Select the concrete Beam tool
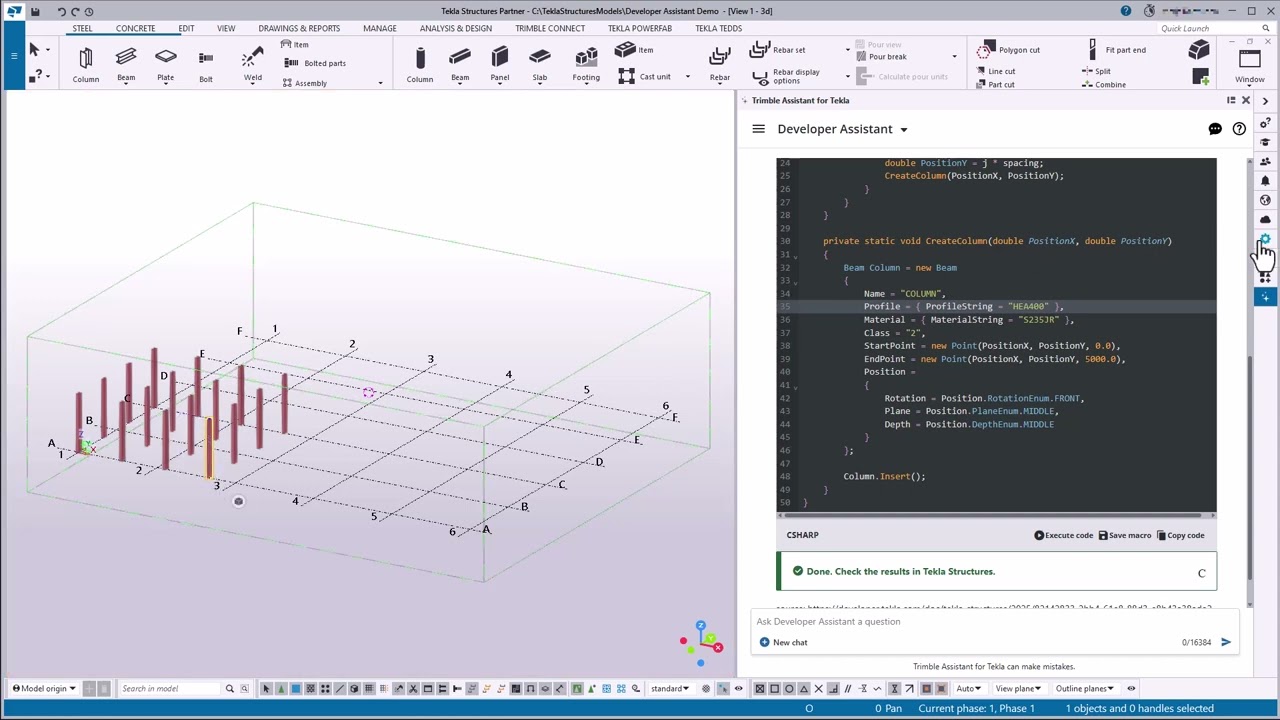Image resolution: width=1280 pixels, height=720 pixels. (x=460, y=64)
